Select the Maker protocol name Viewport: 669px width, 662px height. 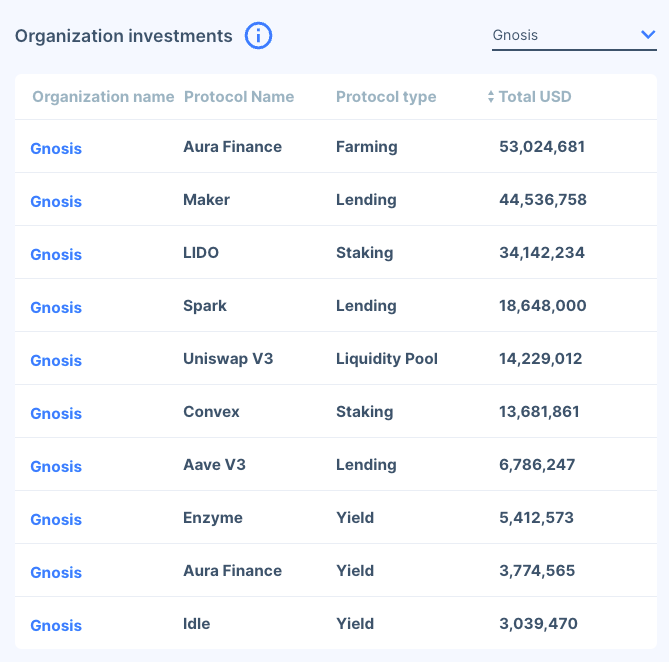[x=207, y=200]
